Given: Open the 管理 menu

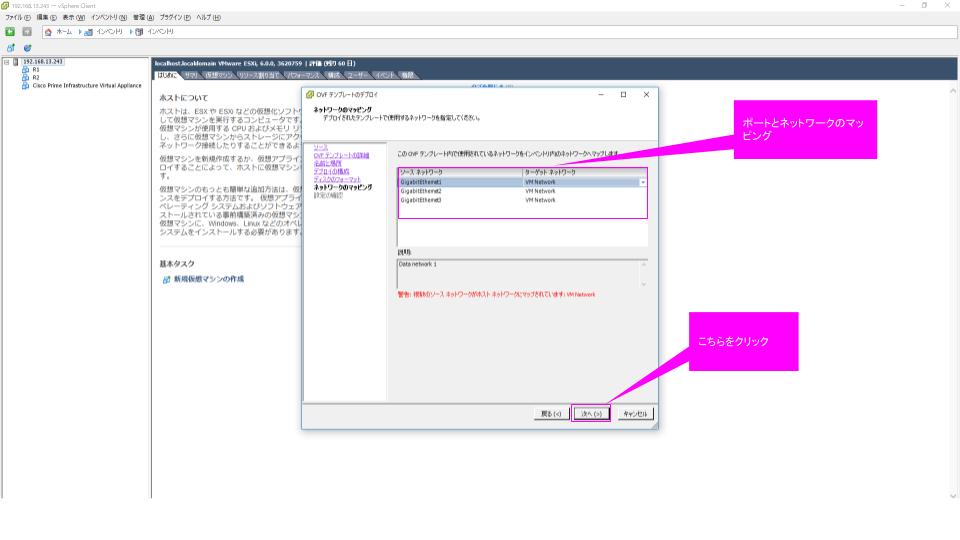Looking at the screenshot, I should [143, 18].
